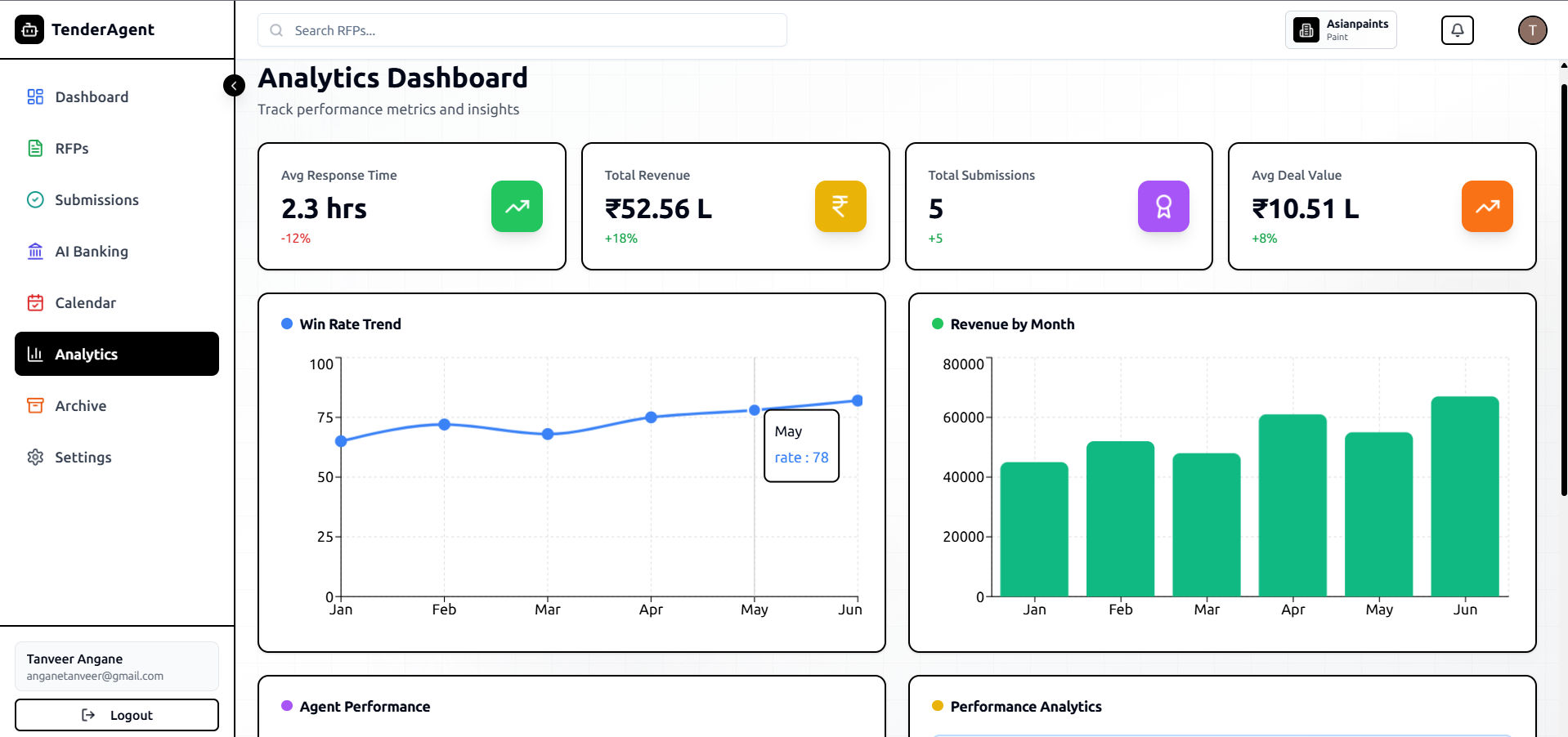The width and height of the screenshot is (1568, 737).
Task: Click the AI Banking building icon
Action: 35,252
